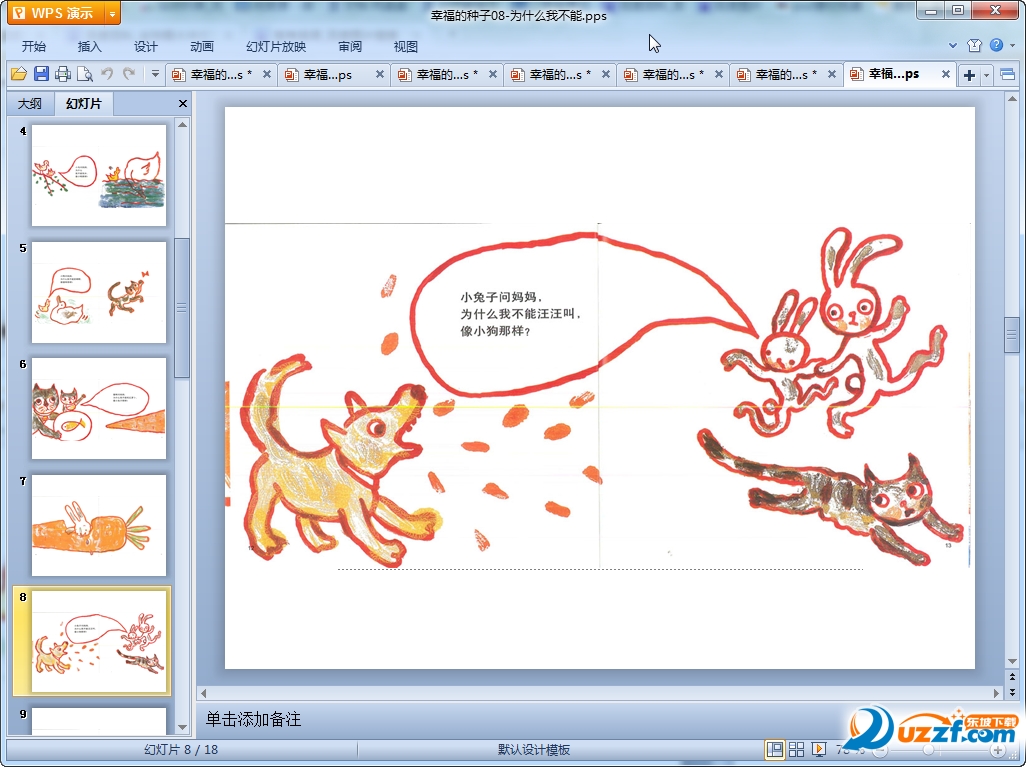This screenshot has height=767, width=1026.
Task: Switch to the 大纲 outline pane tab
Action: pyautogui.click(x=30, y=103)
